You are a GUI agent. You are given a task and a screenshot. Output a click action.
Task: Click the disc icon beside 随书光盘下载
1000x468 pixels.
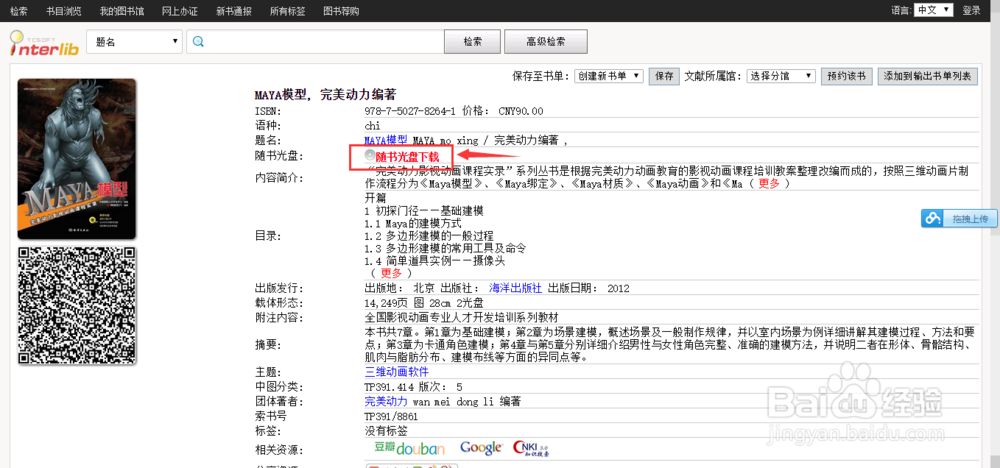(369, 156)
